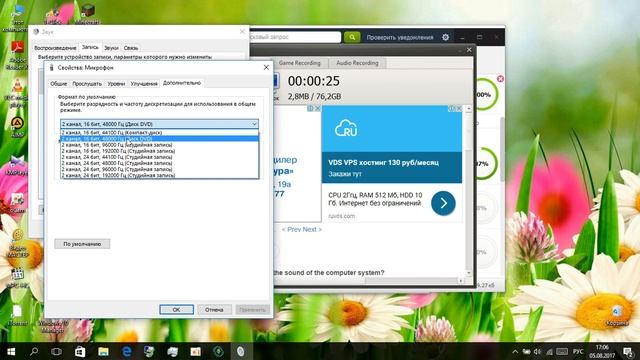The width and height of the screenshot is (640, 360).
Task: Choose 2 канал, 16 бит, 96000 Гц option
Action: click(160, 144)
